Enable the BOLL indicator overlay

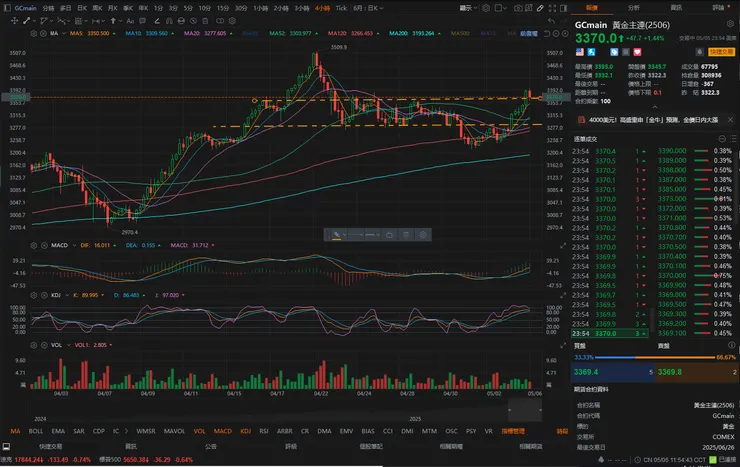[36, 431]
